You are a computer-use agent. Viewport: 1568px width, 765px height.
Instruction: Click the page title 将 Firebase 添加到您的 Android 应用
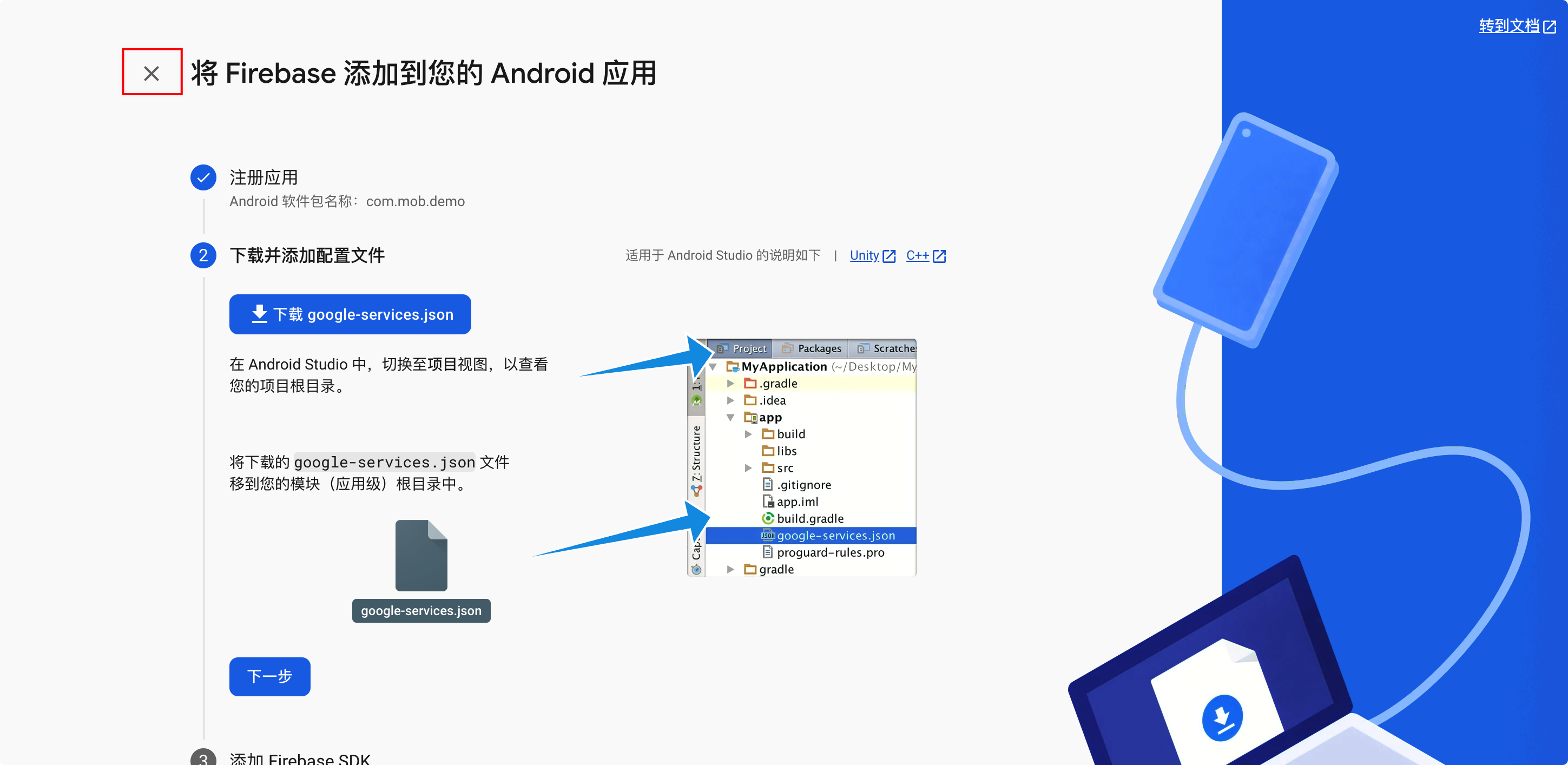(424, 73)
